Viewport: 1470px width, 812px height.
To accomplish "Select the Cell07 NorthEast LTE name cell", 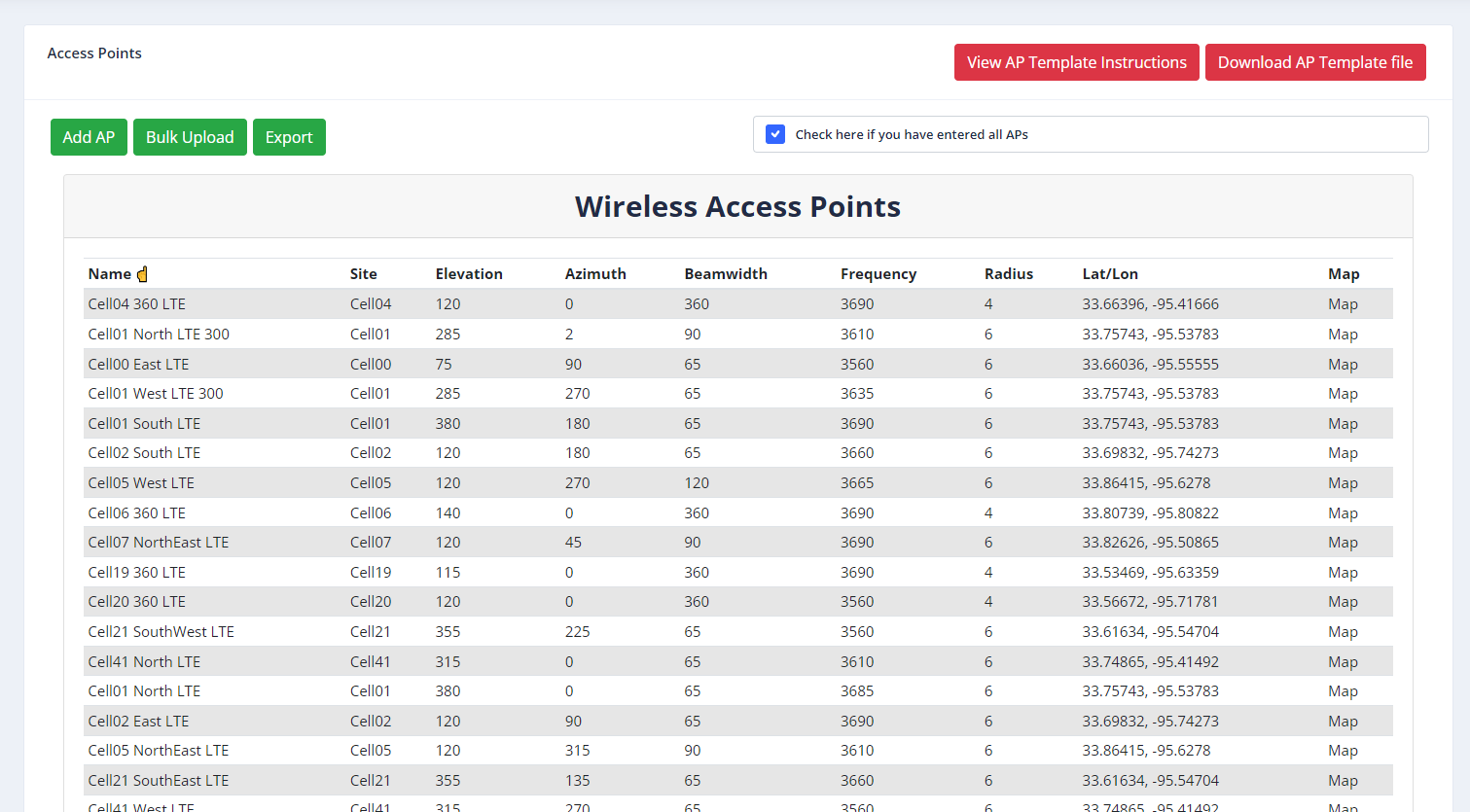I will (159, 543).
